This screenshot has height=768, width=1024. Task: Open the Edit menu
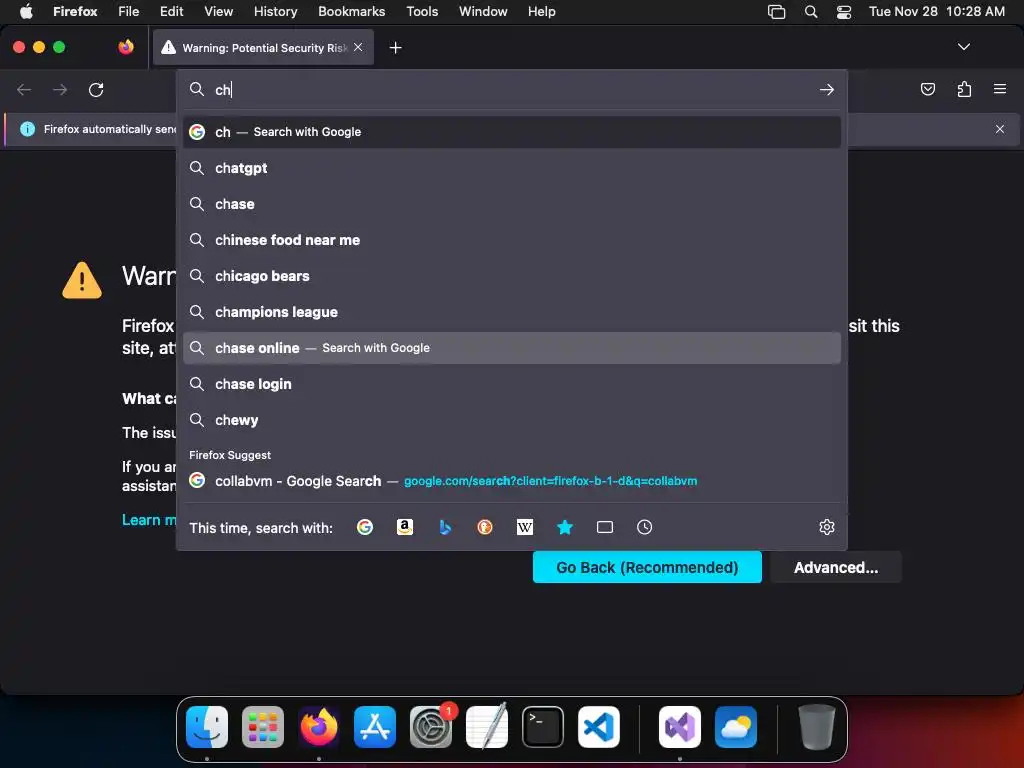pyautogui.click(x=172, y=11)
